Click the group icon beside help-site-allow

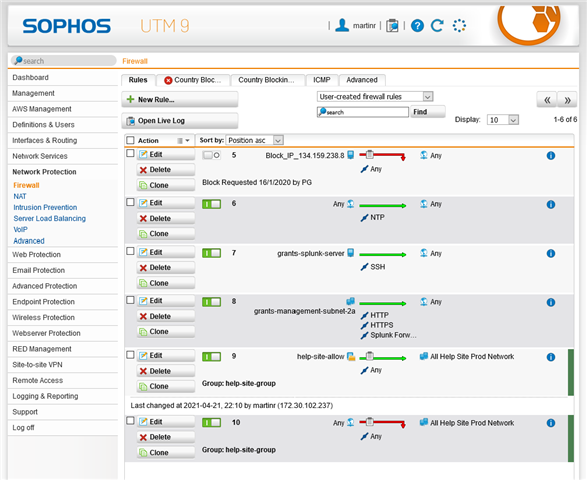point(351,356)
